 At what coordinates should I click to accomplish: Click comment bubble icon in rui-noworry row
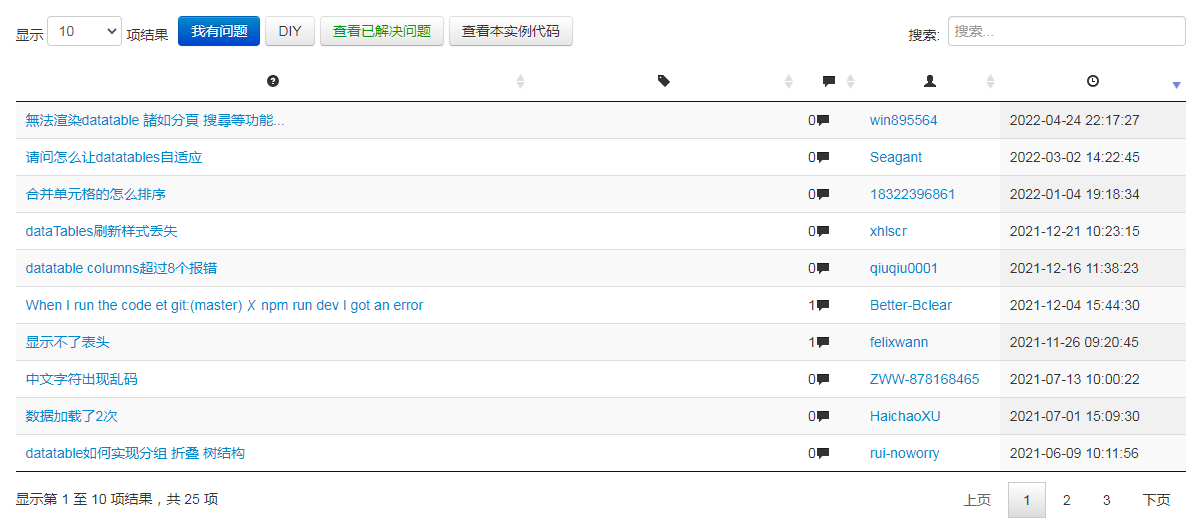pos(823,454)
